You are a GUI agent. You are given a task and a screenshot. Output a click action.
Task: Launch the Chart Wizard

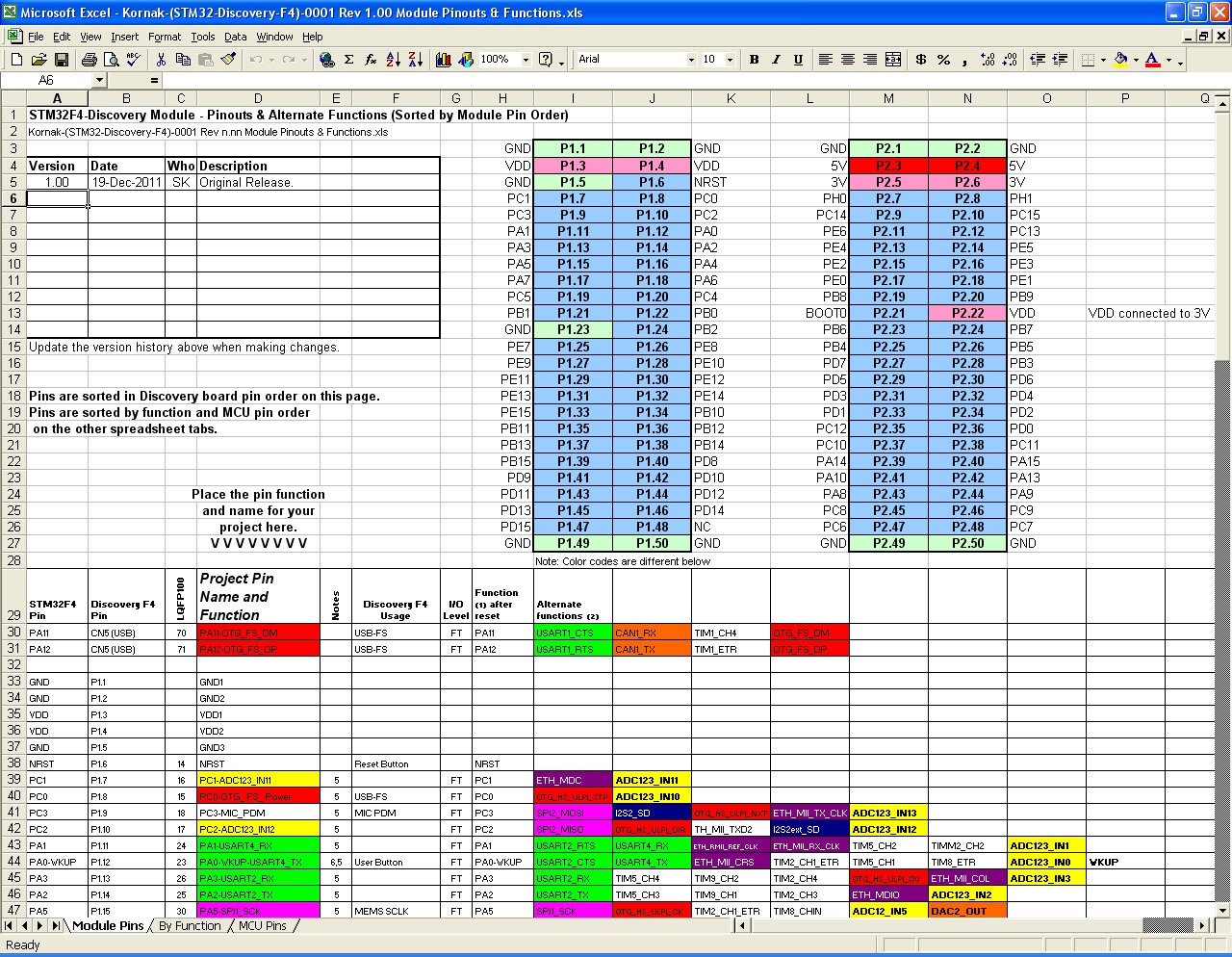444,60
